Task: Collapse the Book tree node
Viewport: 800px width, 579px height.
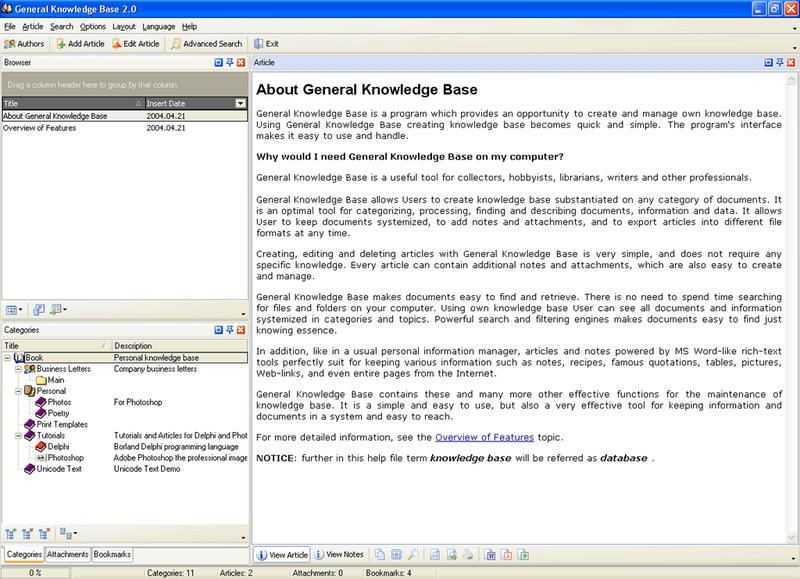Action: pyautogui.click(x=8, y=358)
